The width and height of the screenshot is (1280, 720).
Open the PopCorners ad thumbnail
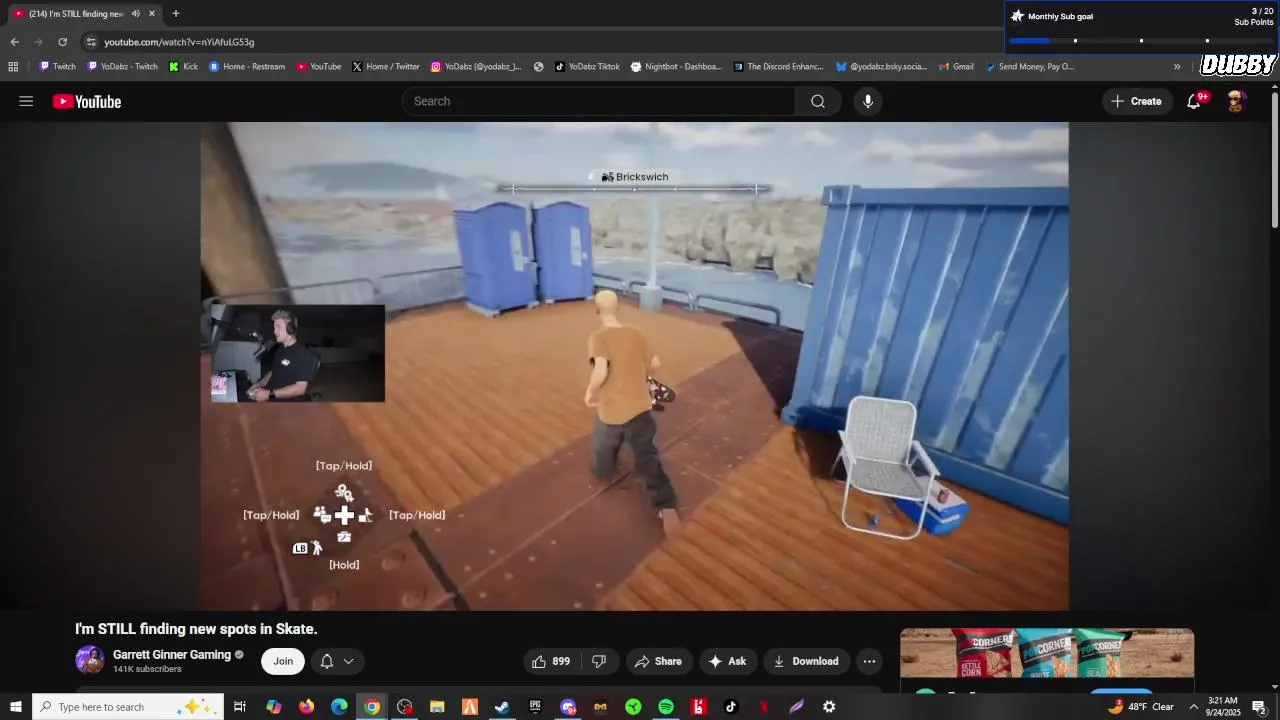tap(1047, 653)
